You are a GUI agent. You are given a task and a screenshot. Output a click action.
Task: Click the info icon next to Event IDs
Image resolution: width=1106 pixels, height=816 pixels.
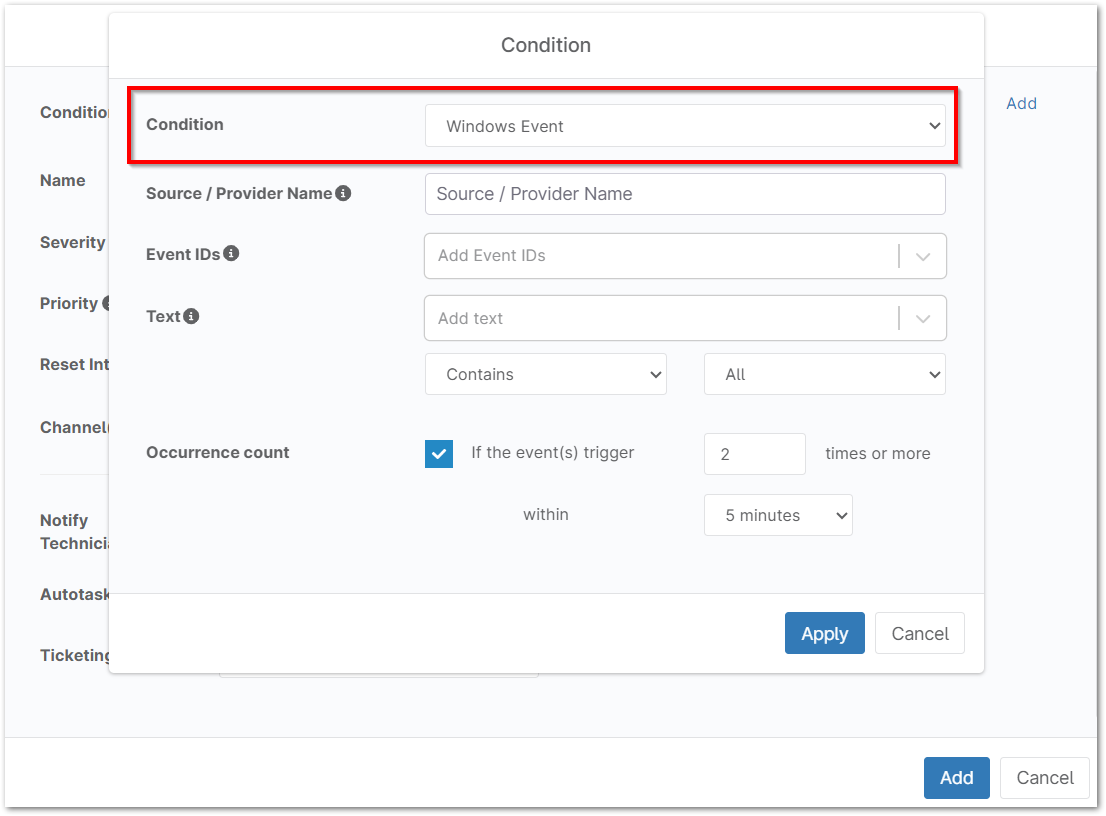click(231, 254)
